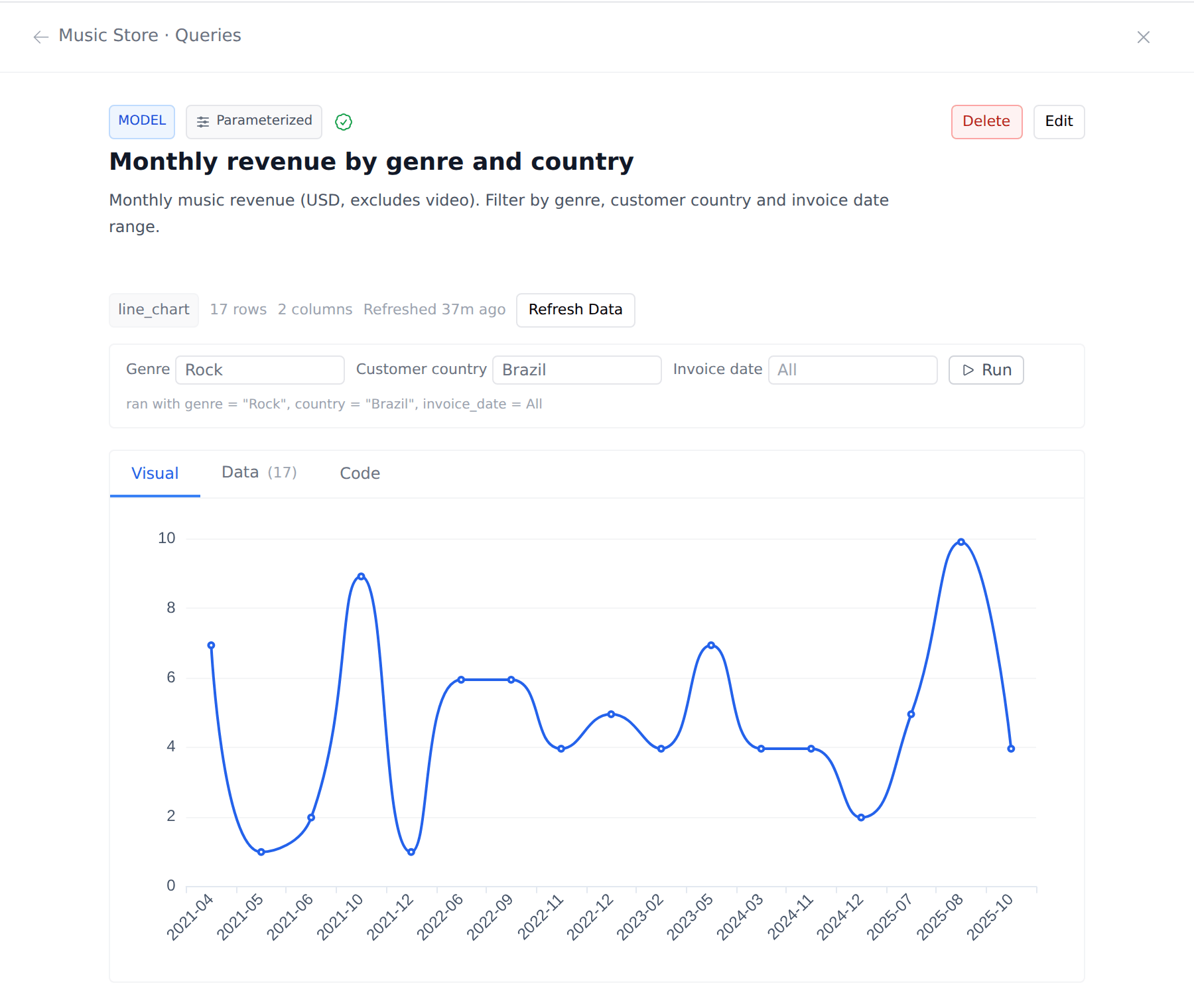Click 'Refreshed 37m ago' text
Screen dimensions: 1194x1008
click(434, 310)
